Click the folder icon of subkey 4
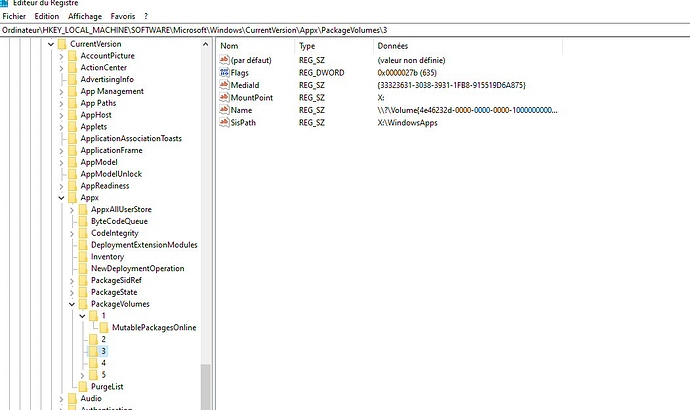This screenshot has width=690, height=410. pos(93,363)
